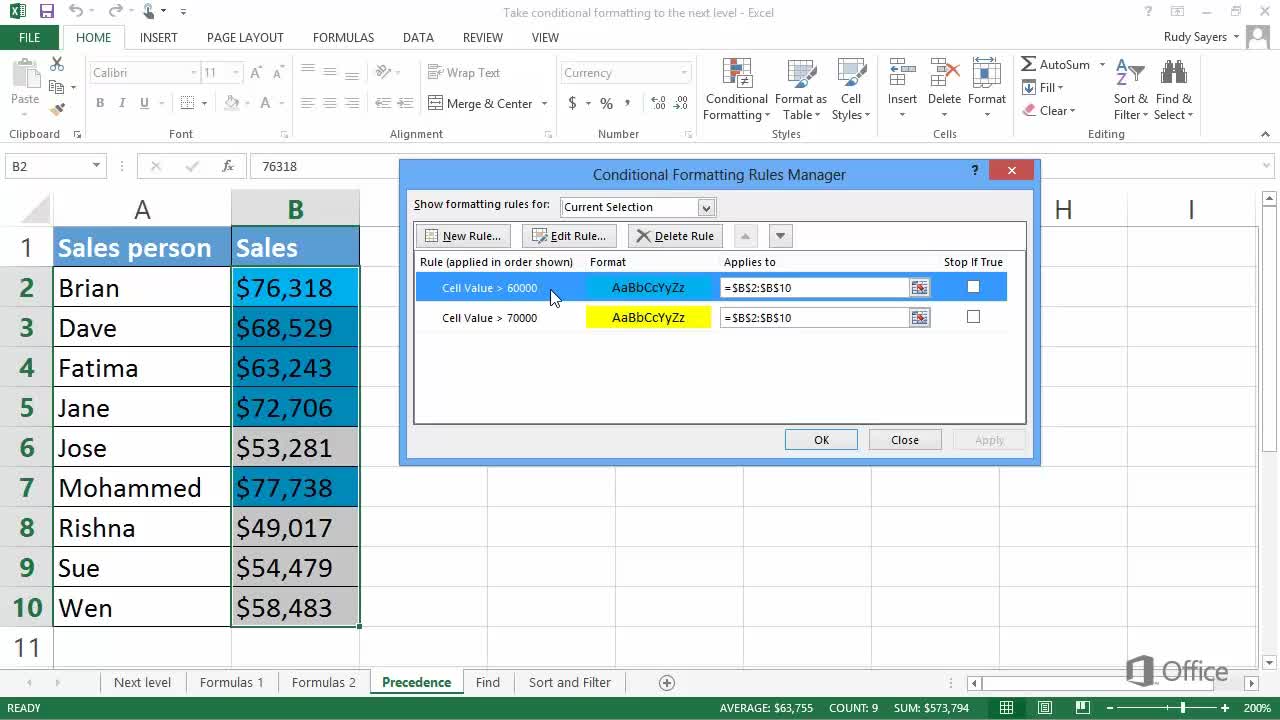Click the Format Painter brush icon
Screen dimensions: 1280x720
coord(57,109)
